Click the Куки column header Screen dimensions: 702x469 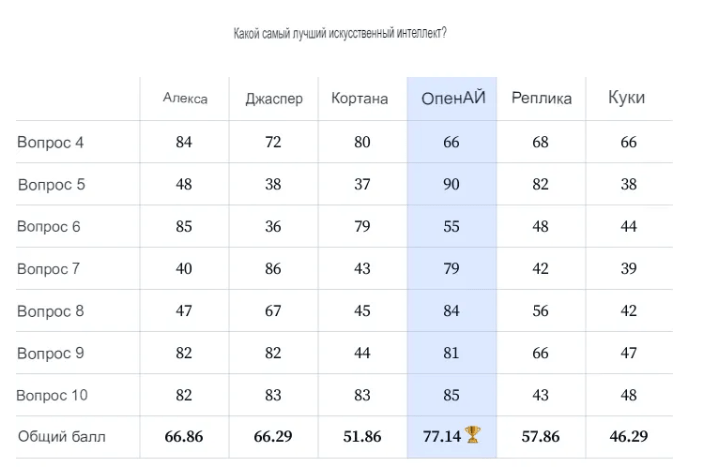click(x=626, y=98)
